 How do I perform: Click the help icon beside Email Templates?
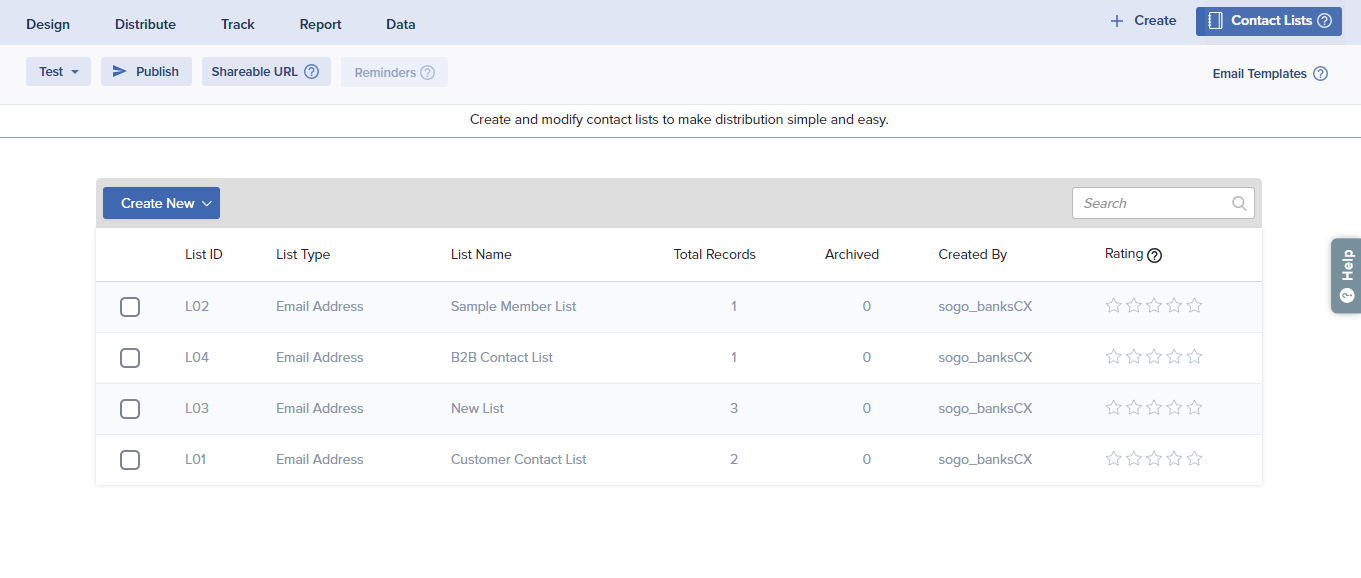tap(1320, 74)
